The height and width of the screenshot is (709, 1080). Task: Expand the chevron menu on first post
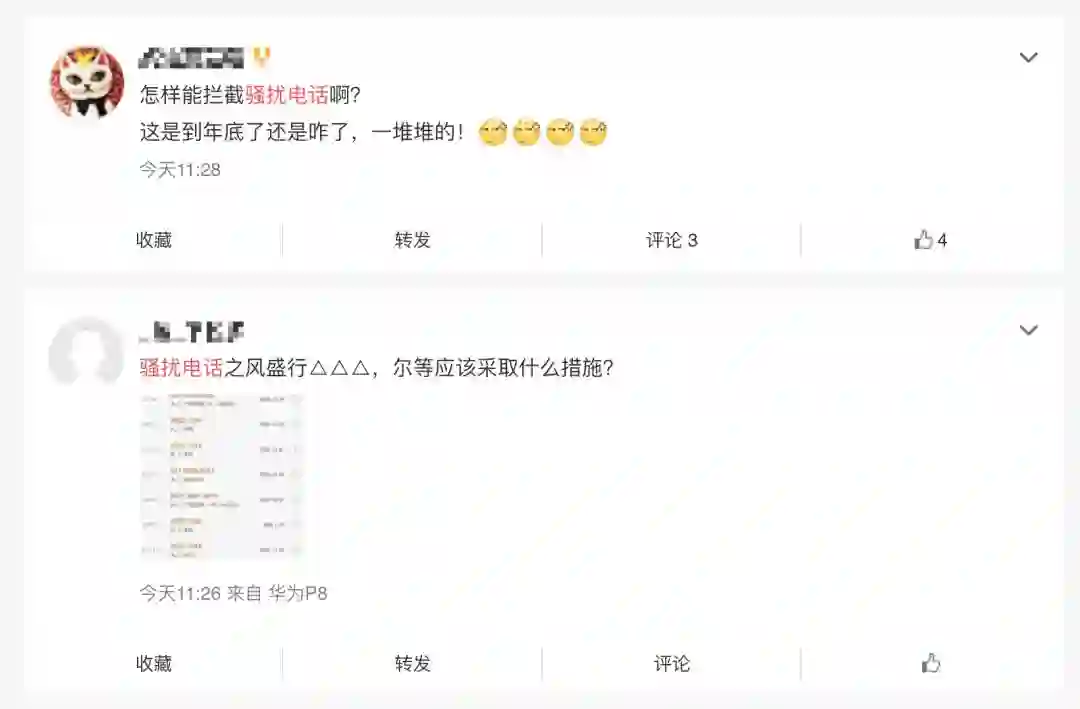(1028, 57)
